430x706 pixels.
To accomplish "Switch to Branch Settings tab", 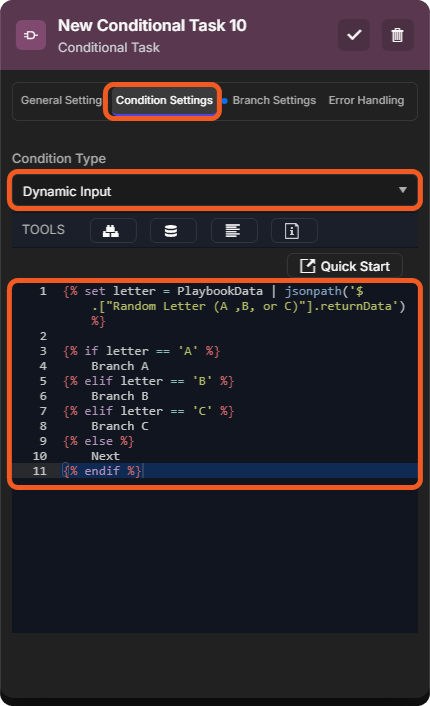I will click(274, 100).
